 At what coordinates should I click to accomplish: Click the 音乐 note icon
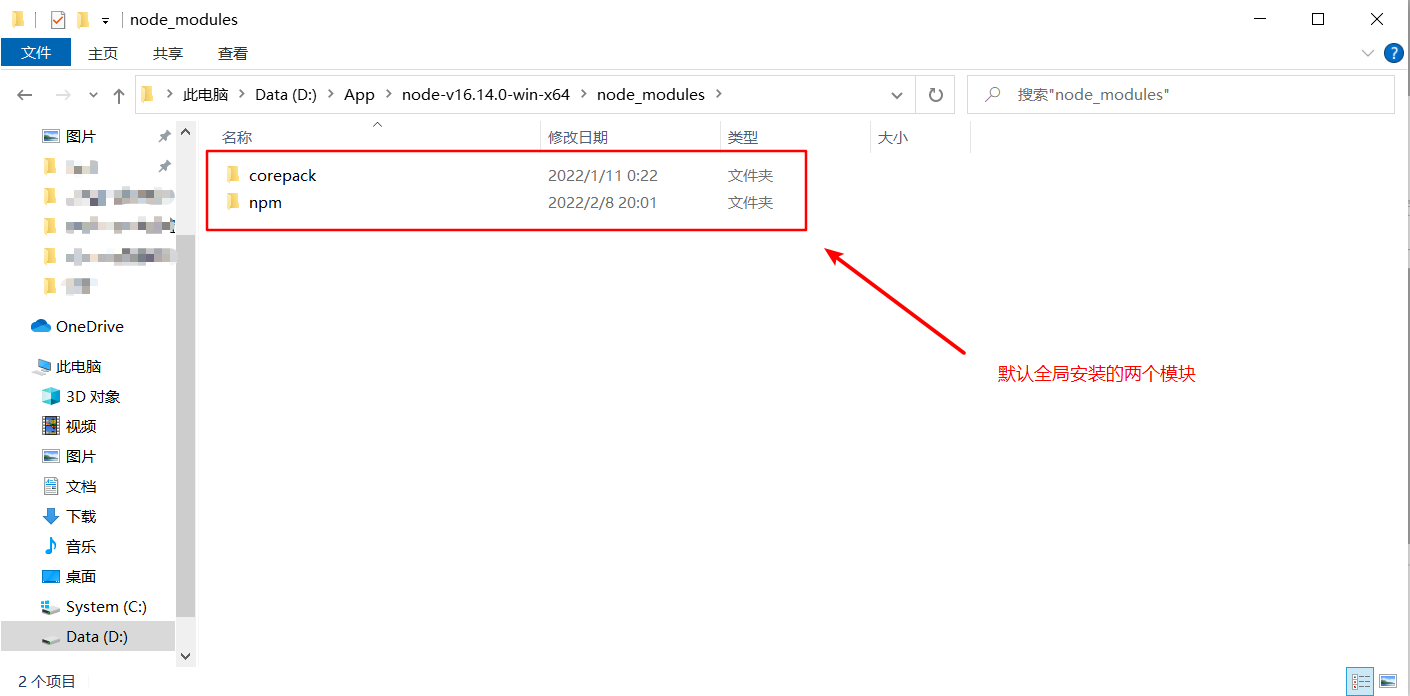pos(51,546)
